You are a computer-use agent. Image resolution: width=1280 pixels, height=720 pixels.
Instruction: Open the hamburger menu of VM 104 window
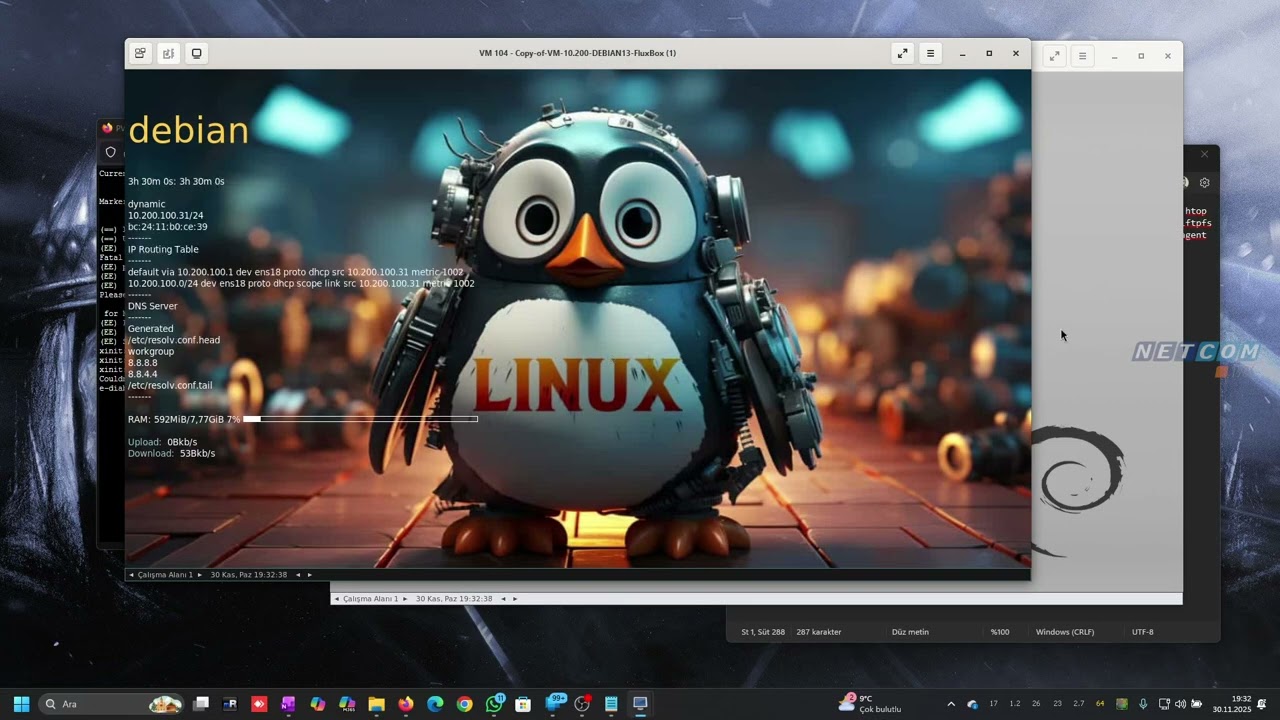[x=930, y=54]
